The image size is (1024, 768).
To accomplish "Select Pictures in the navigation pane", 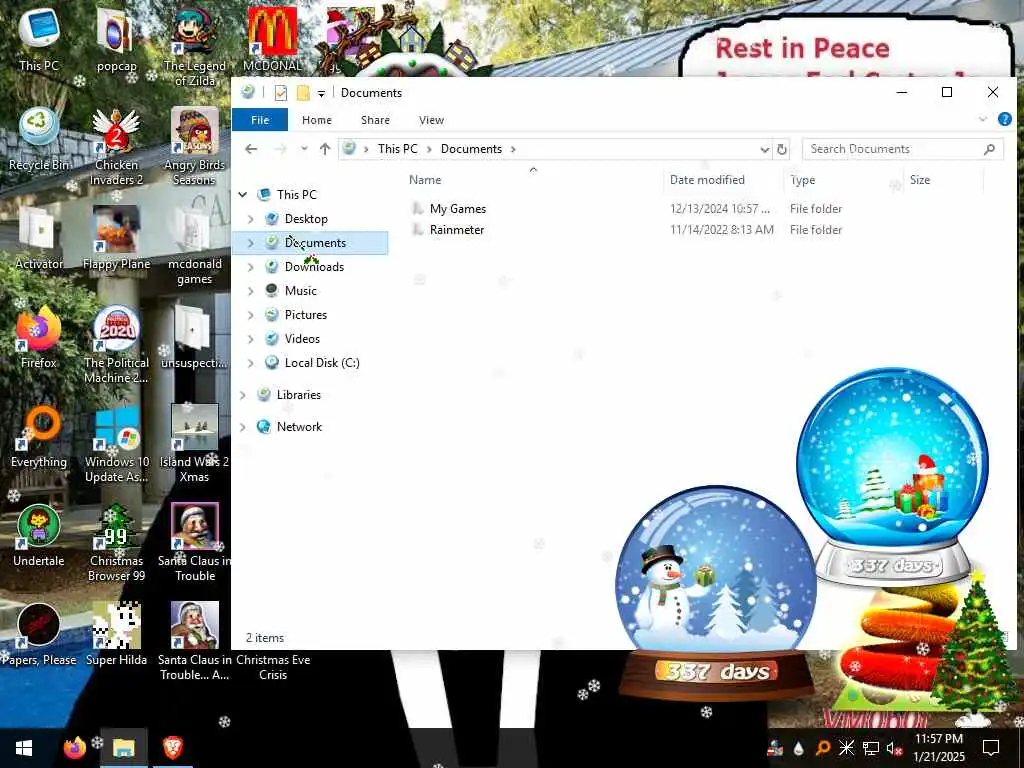I will 306,315.
